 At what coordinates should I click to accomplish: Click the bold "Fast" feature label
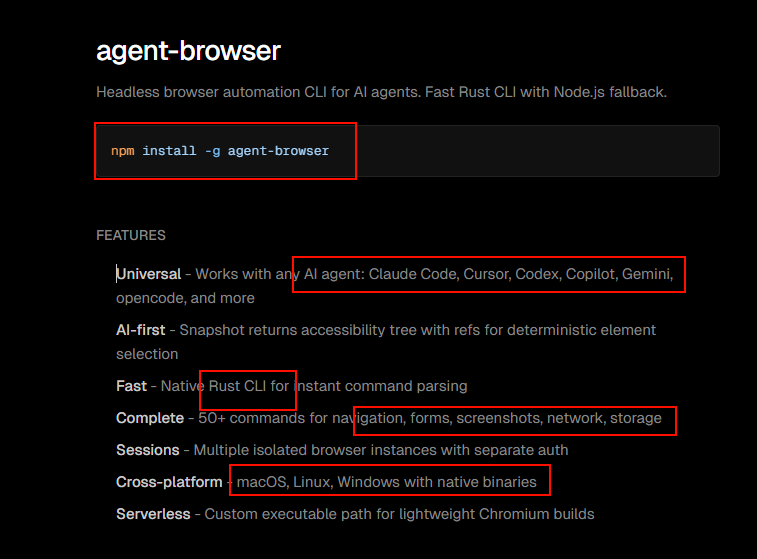tap(131, 386)
